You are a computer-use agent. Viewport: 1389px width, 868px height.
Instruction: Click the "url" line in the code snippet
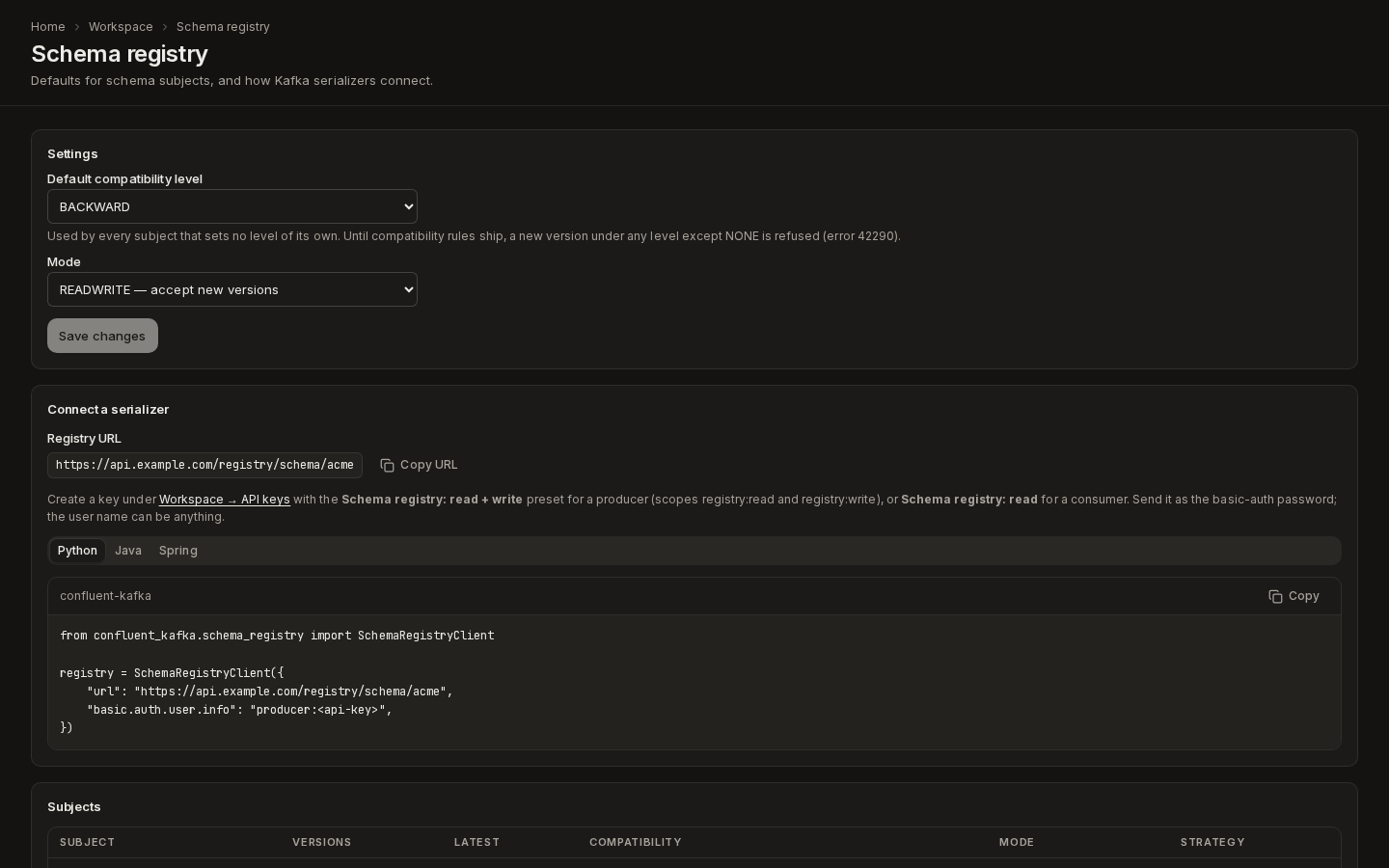pos(270,692)
